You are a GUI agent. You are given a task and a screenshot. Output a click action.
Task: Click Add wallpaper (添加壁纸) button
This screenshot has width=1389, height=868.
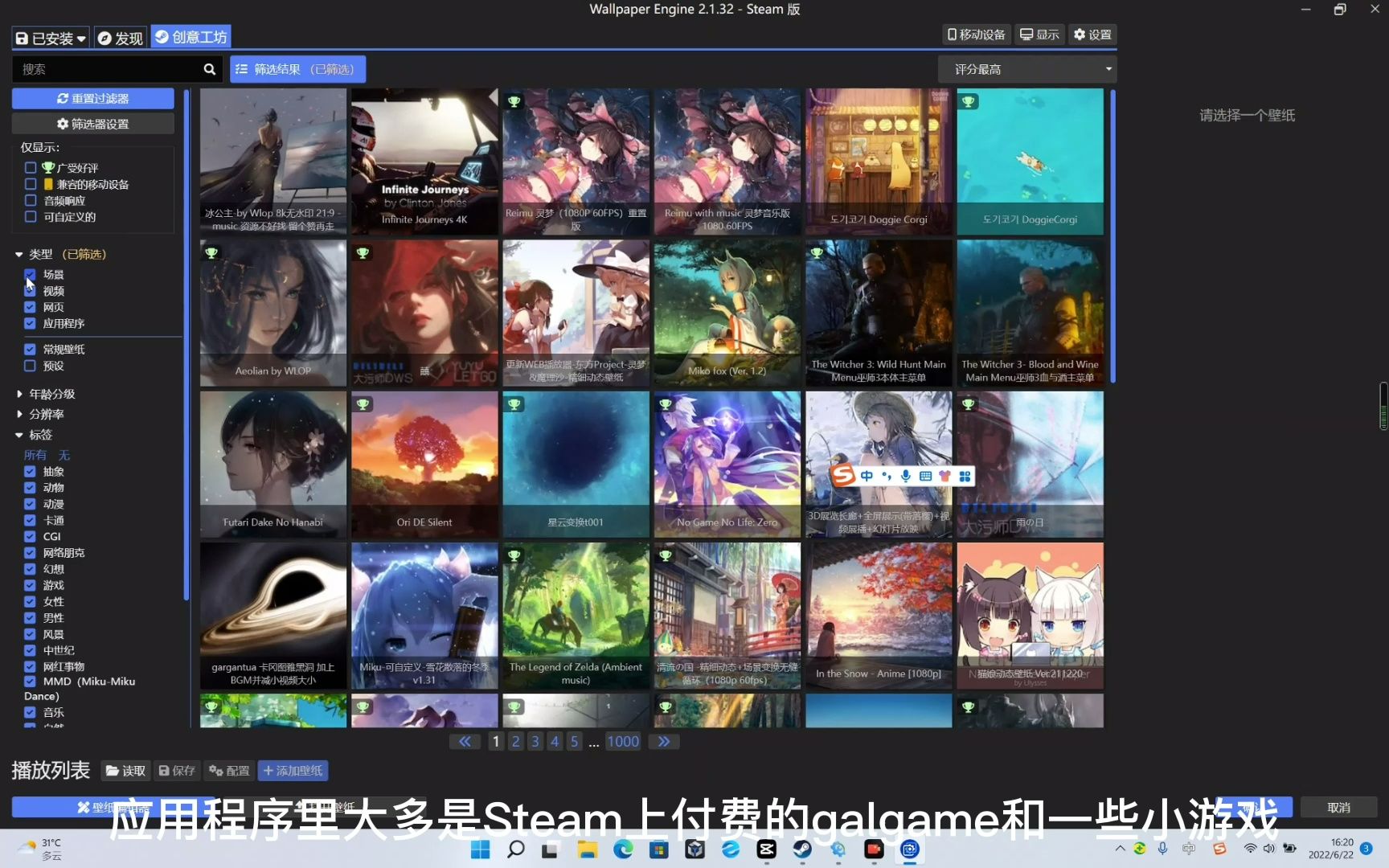click(293, 771)
